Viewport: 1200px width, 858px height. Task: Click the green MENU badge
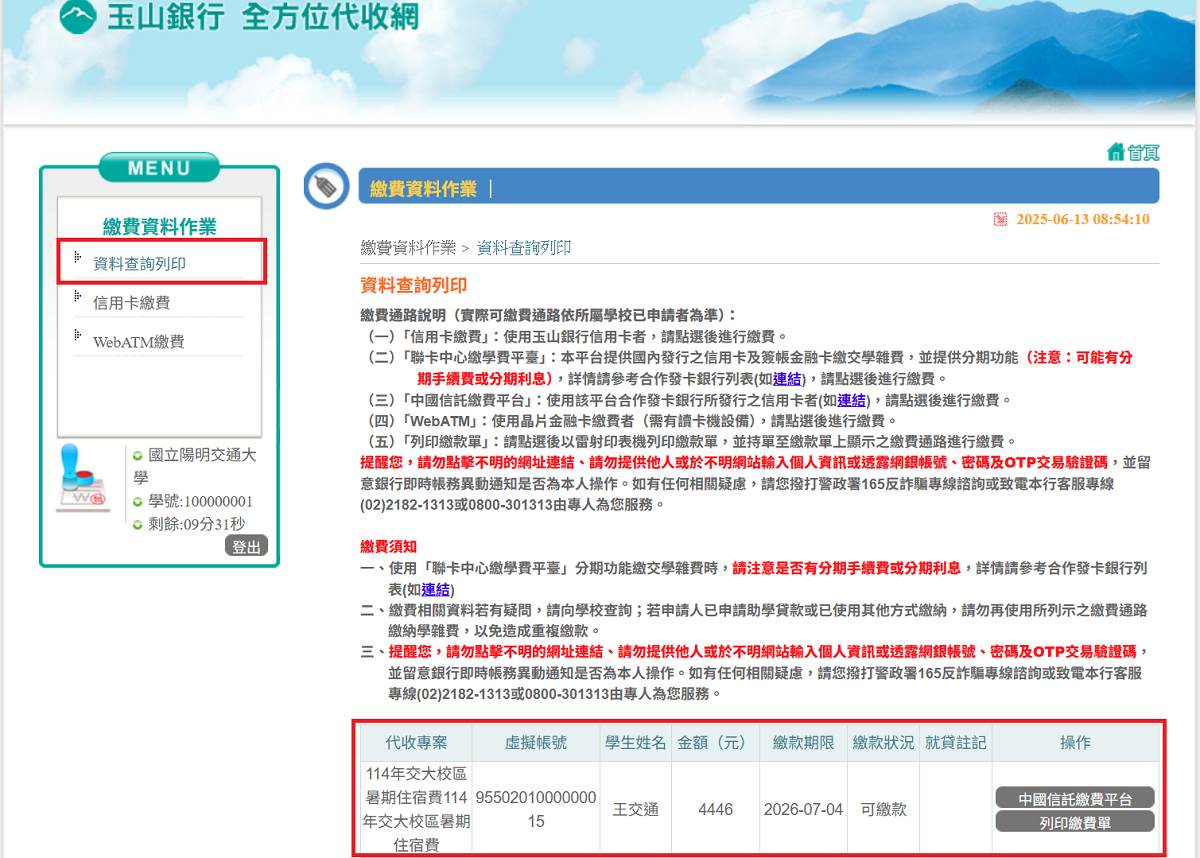[x=159, y=168]
